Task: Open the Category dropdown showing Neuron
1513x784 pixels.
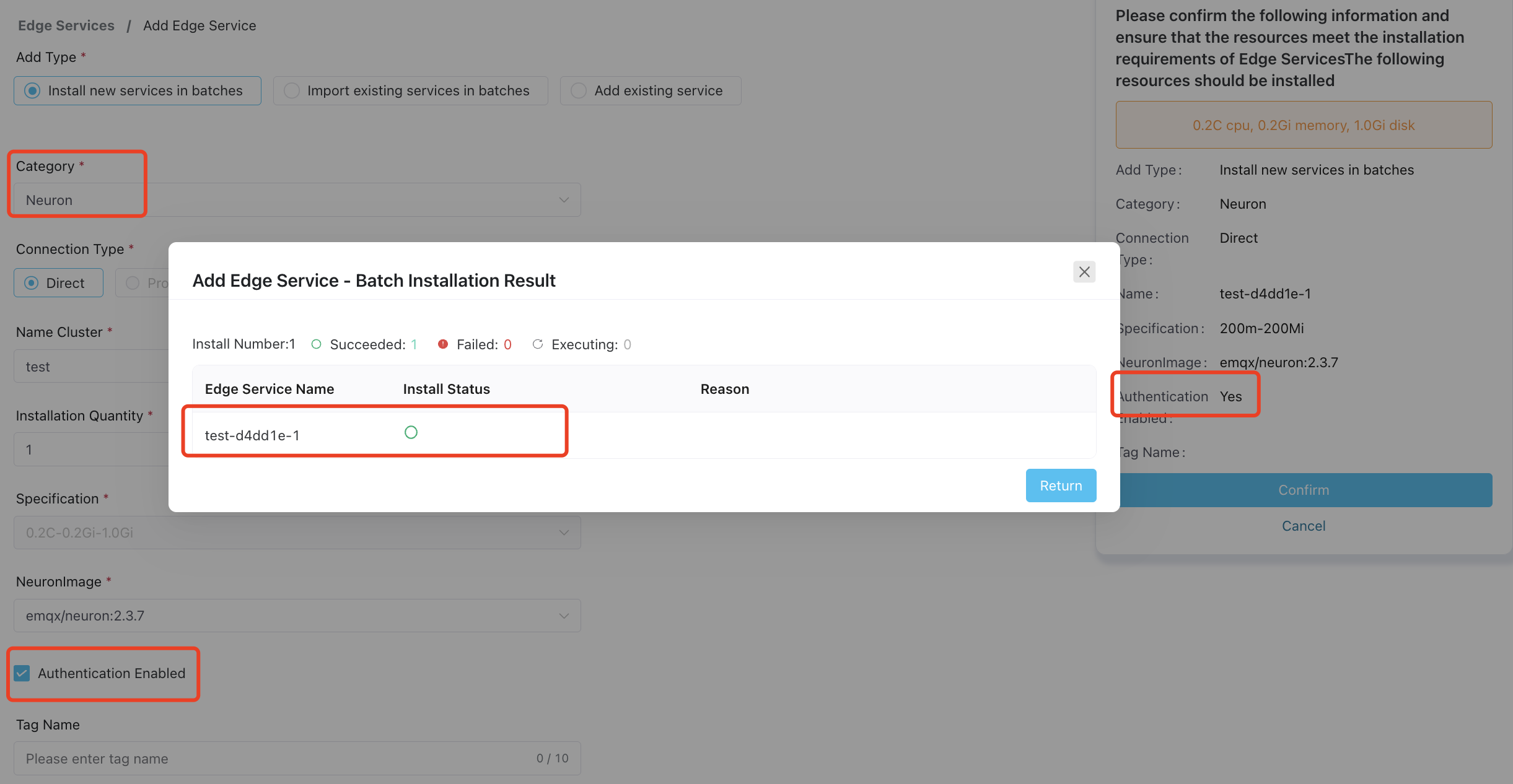Action: click(x=297, y=200)
